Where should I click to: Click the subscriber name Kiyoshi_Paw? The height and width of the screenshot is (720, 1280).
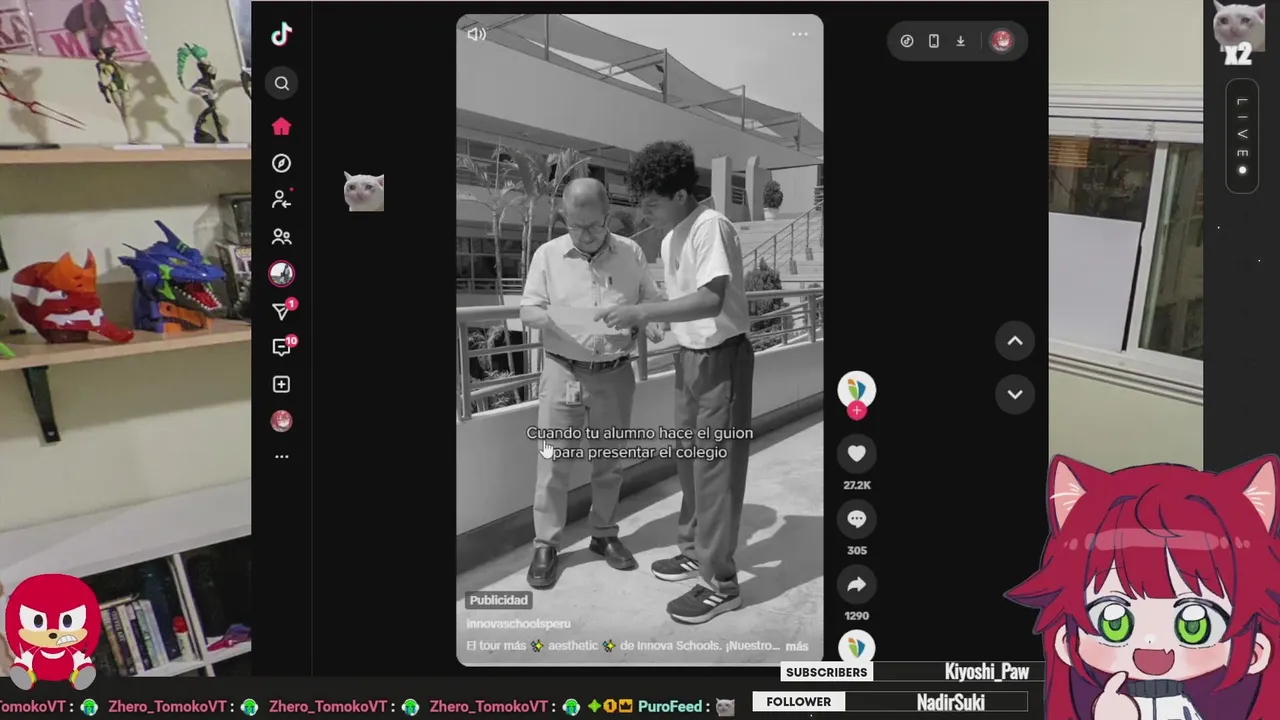tap(987, 672)
